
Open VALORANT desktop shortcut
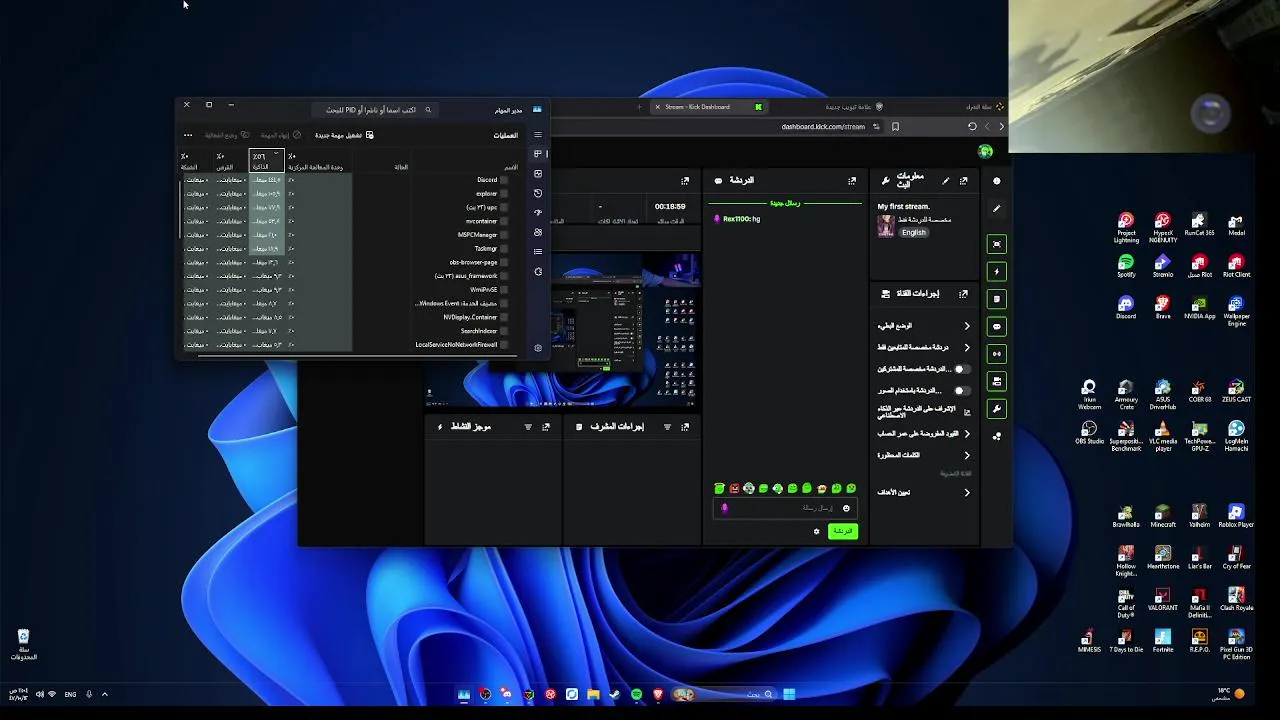[1163, 598]
